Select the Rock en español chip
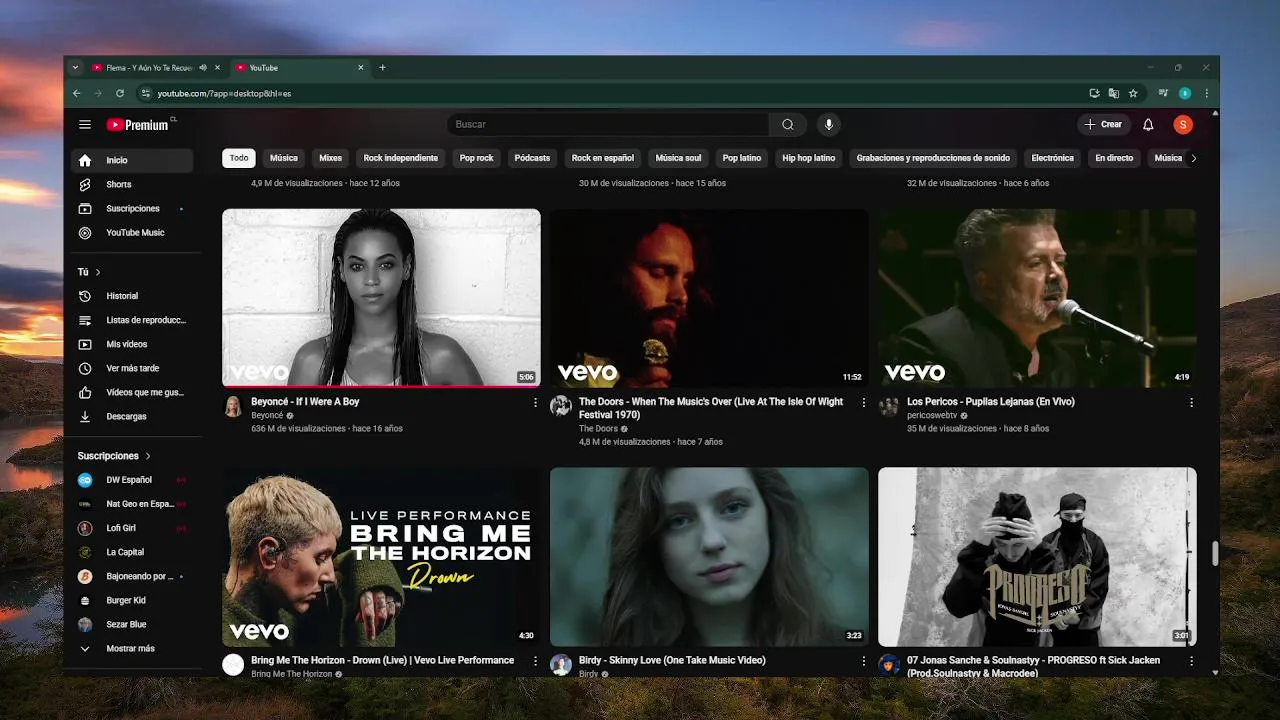1280x720 pixels. tap(603, 158)
